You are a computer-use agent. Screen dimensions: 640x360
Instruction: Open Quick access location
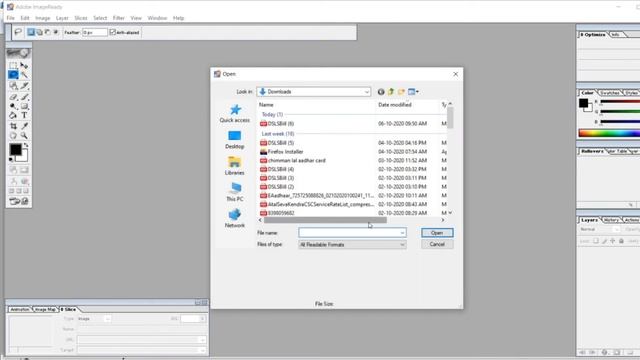pyautogui.click(x=235, y=113)
